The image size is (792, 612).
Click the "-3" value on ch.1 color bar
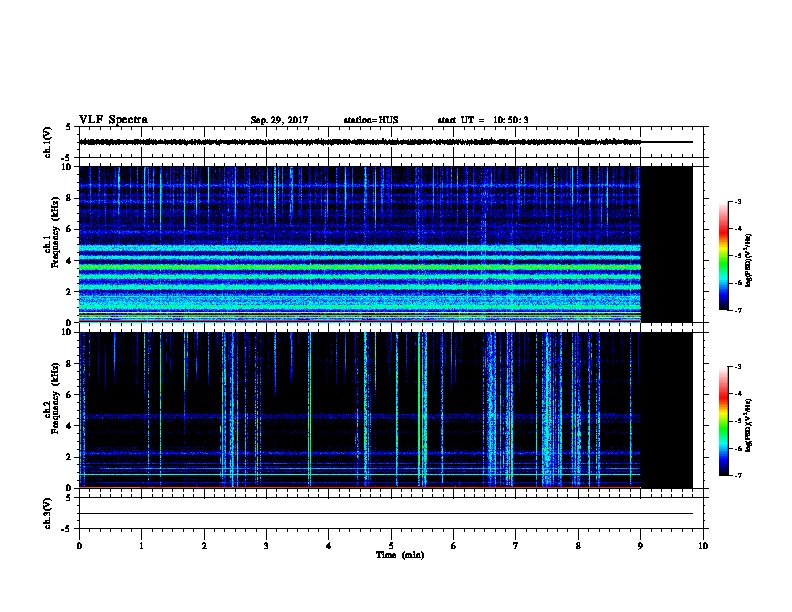click(738, 201)
